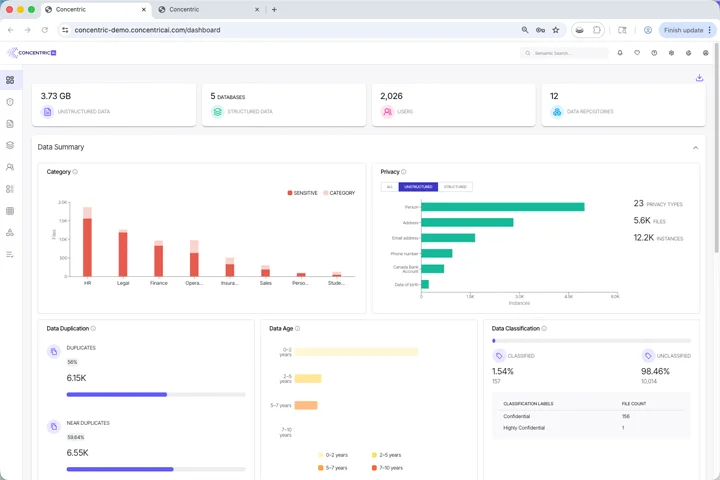Click the Finish update button

(682, 30)
